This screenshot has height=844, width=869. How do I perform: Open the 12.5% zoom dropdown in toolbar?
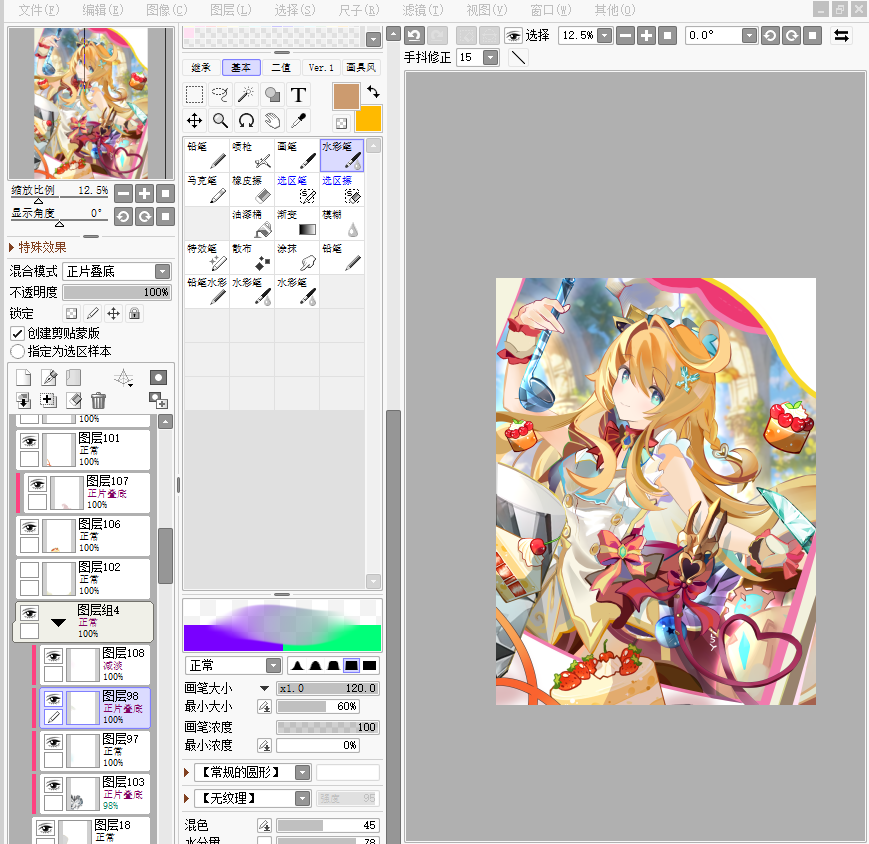click(605, 35)
